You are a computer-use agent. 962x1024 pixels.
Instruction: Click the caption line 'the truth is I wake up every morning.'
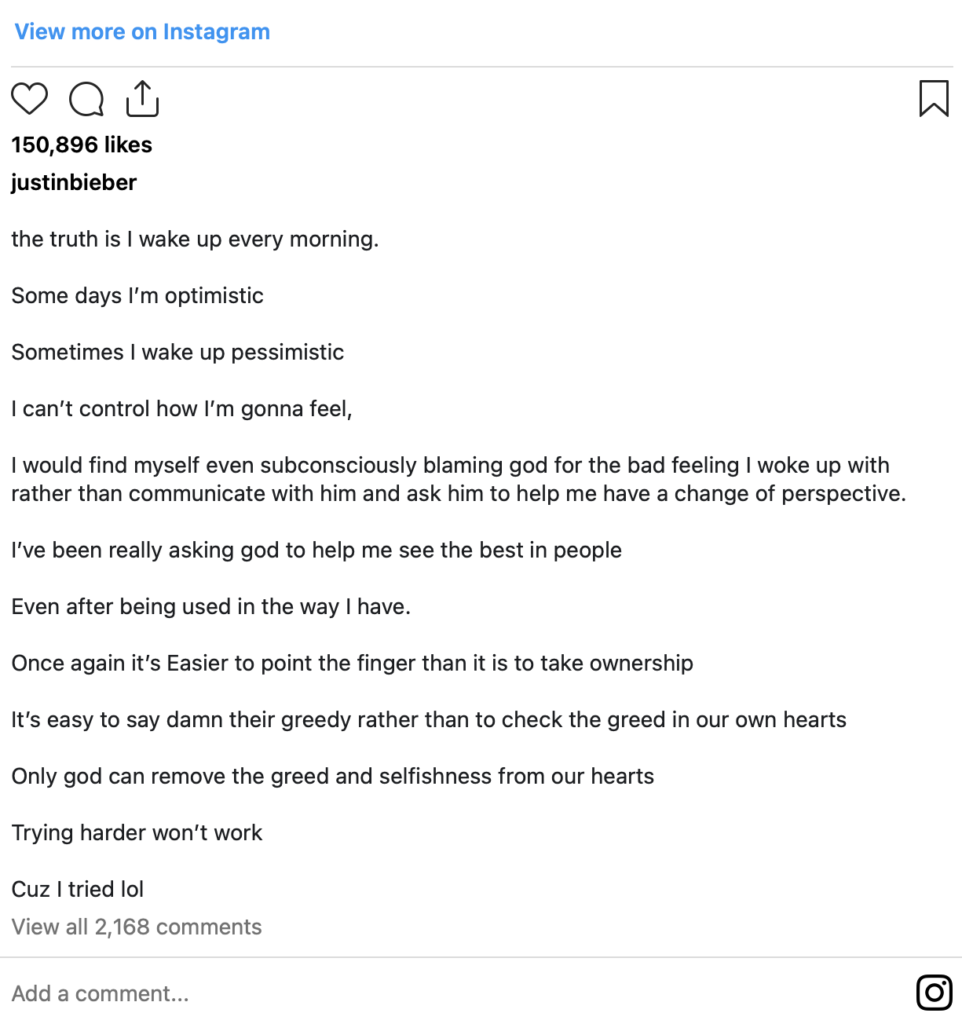[x=195, y=239]
